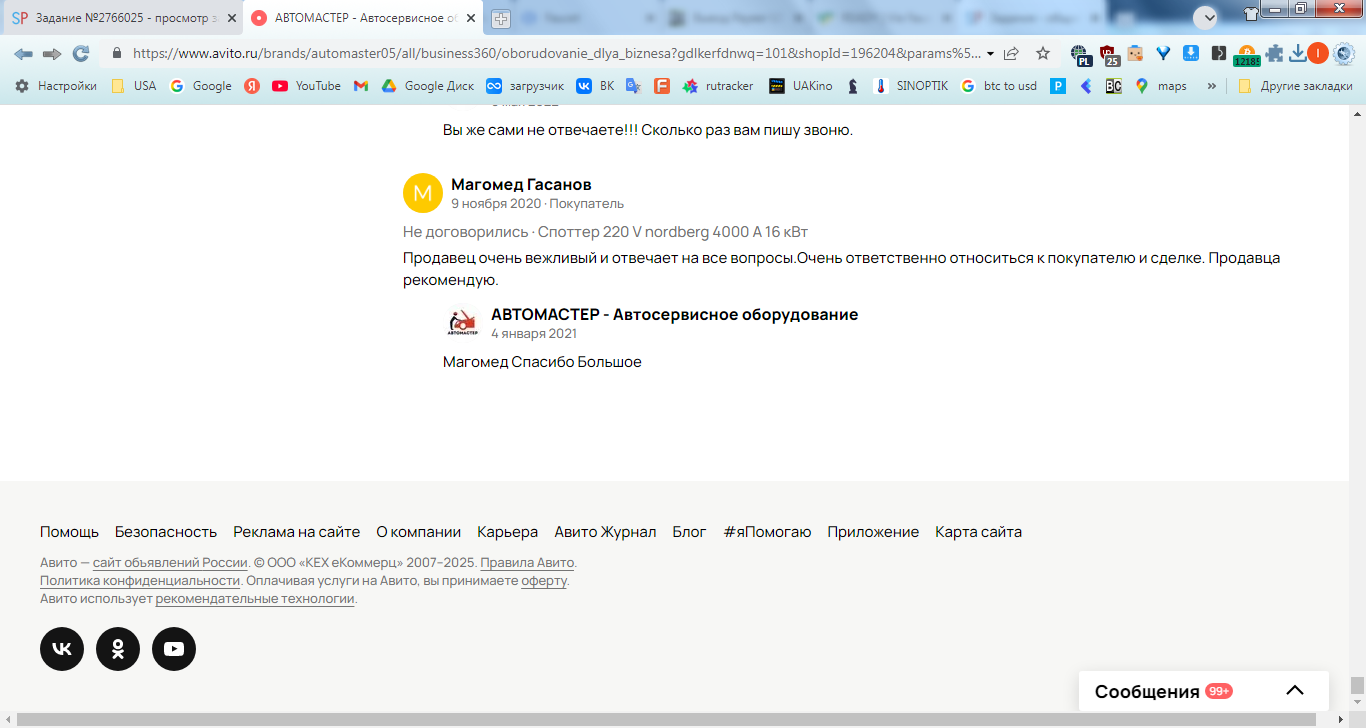Image resolution: width=1366 pixels, height=728 pixels.
Task: Open the Другие закладки bookmarks folder
Action: click(x=1295, y=86)
